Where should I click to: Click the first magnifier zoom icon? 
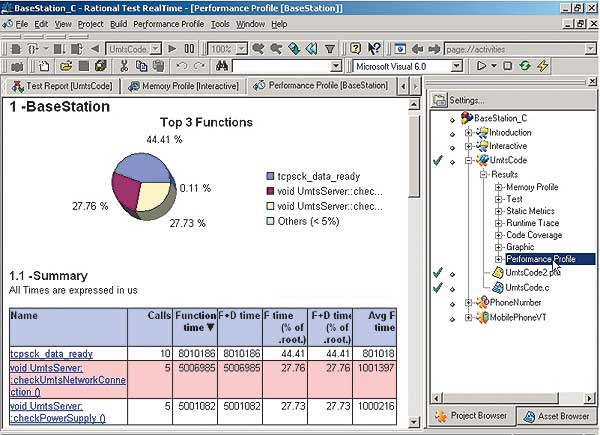(x=258, y=49)
